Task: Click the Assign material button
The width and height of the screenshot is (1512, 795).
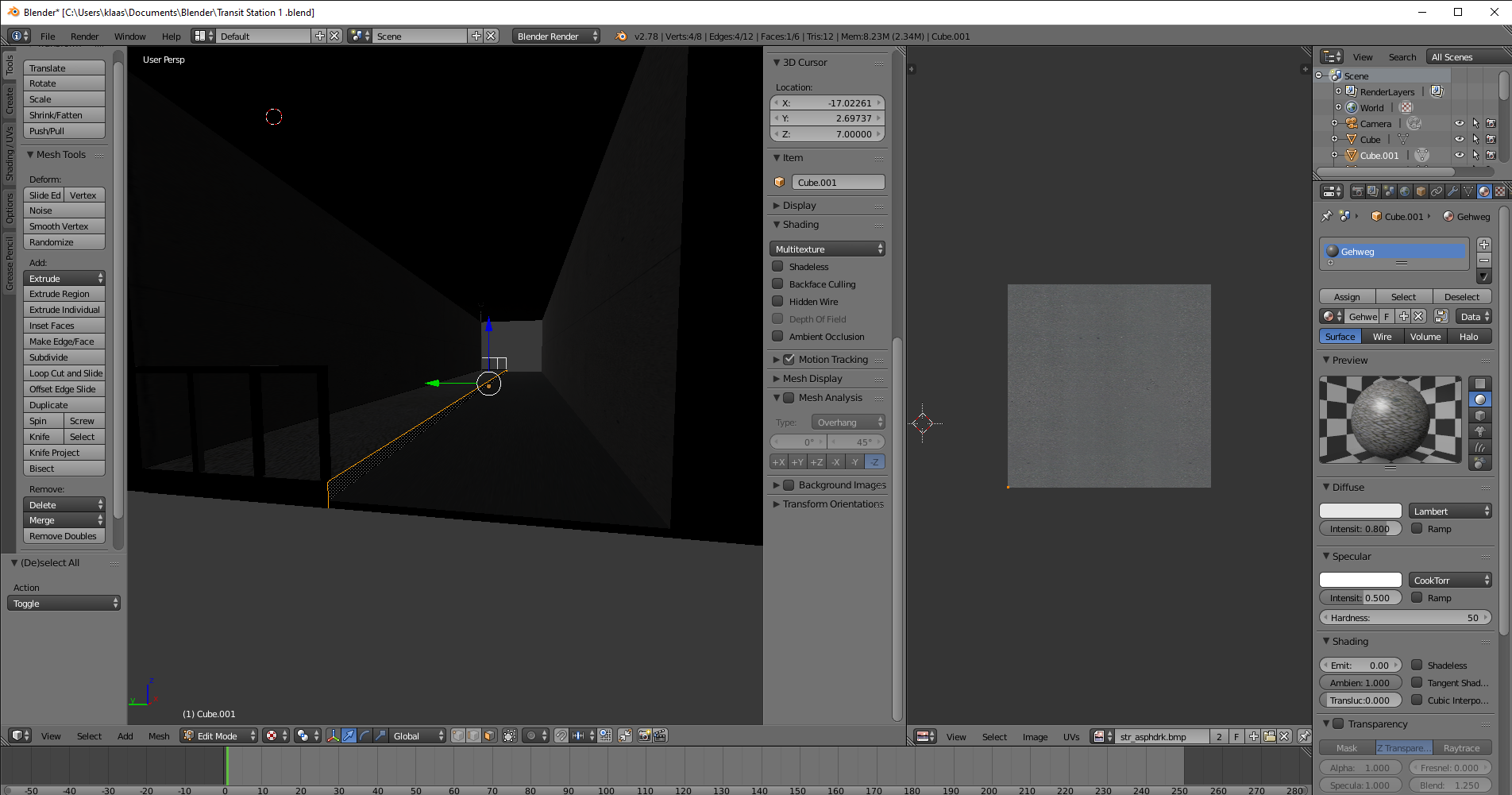Action: click(1347, 297)
